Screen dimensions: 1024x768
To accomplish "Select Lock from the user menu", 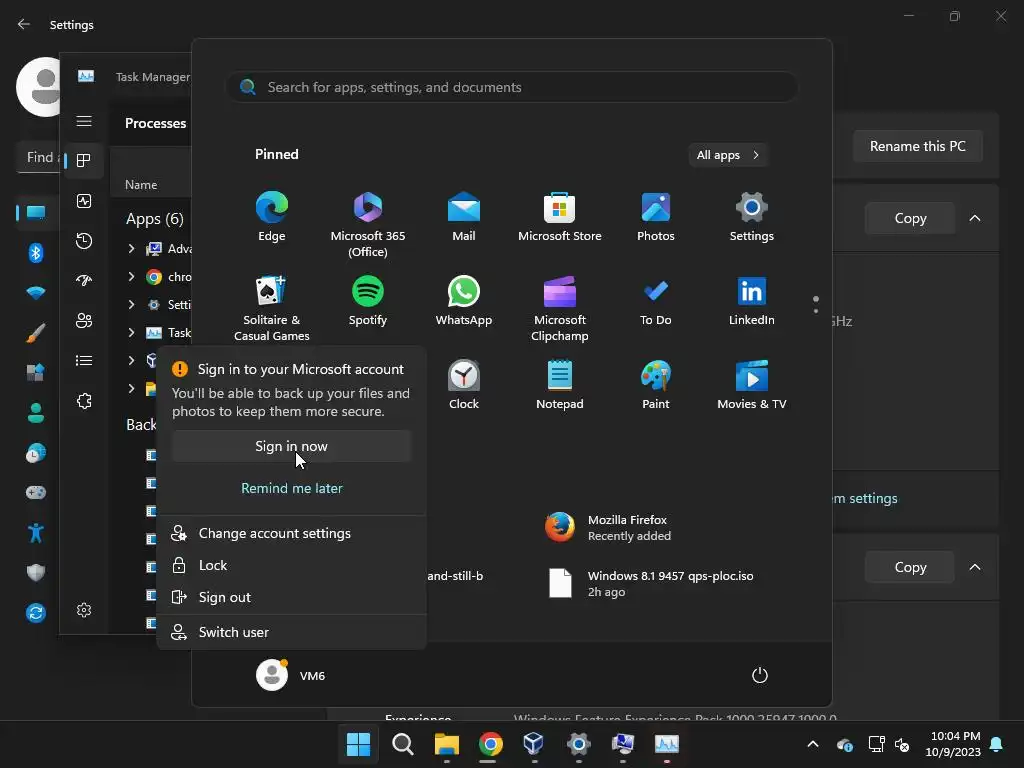I will [291, 565].
